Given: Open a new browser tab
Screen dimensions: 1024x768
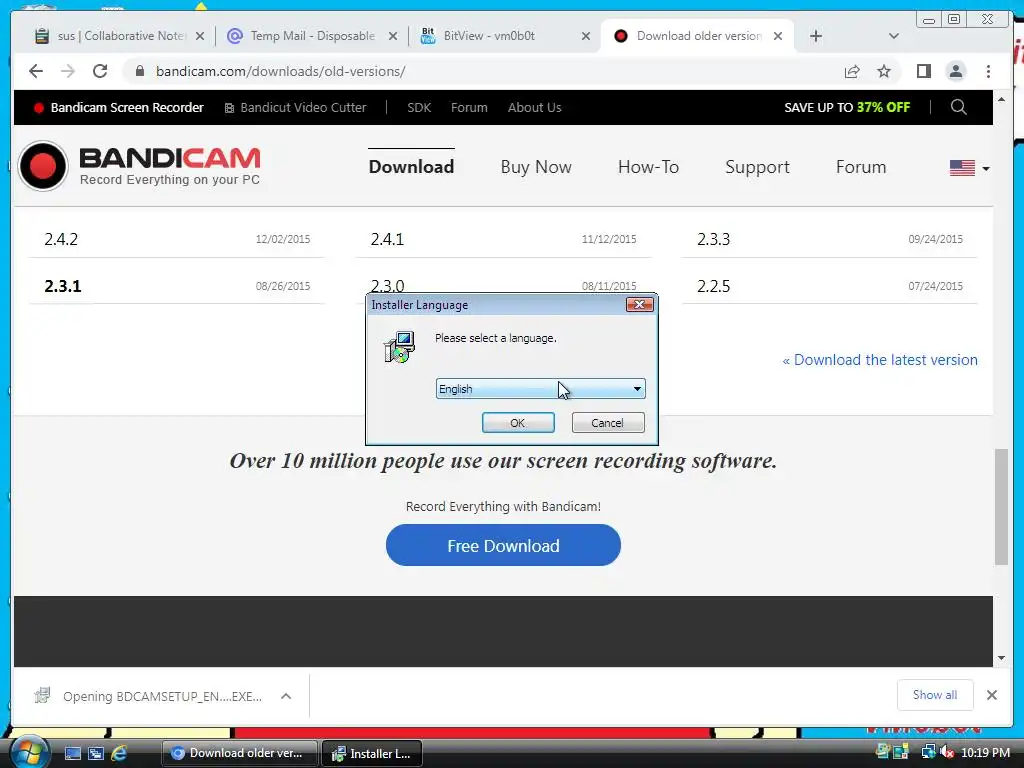Looking at the screenshot, I should [x=816, y=36].
